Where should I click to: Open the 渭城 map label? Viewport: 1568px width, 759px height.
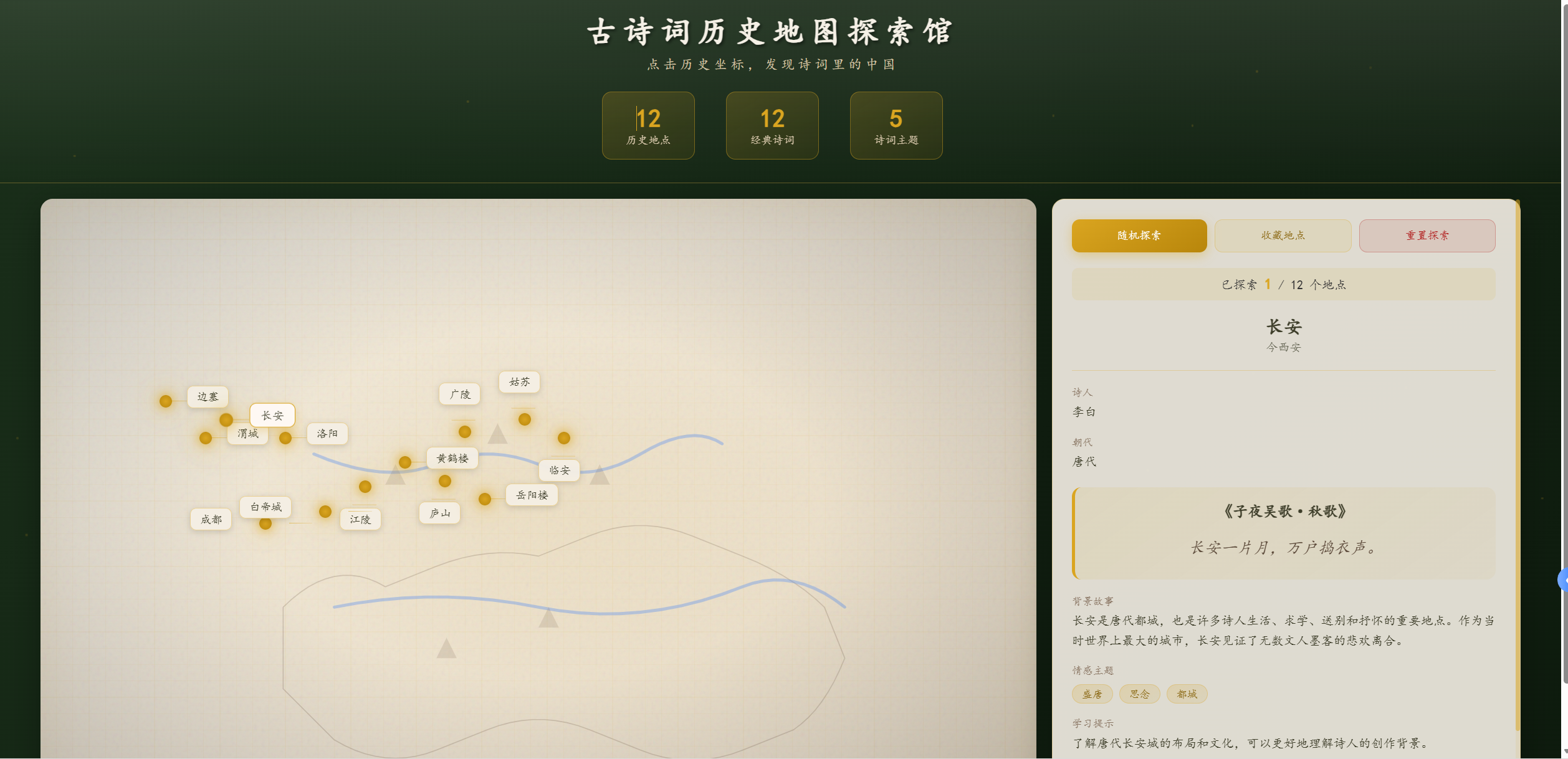tap(247, 434)
